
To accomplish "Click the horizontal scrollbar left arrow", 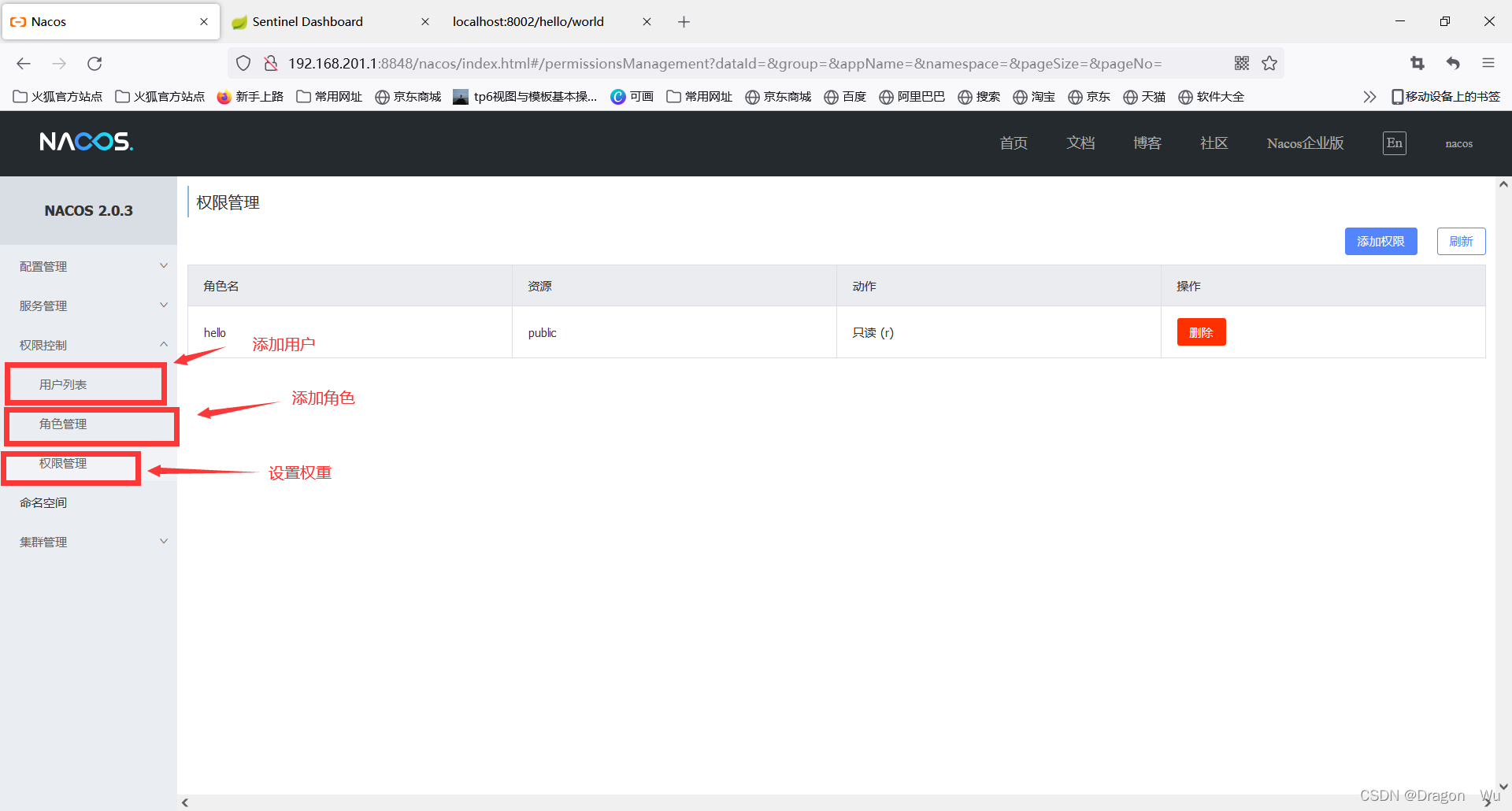I will tap(185, 803).
